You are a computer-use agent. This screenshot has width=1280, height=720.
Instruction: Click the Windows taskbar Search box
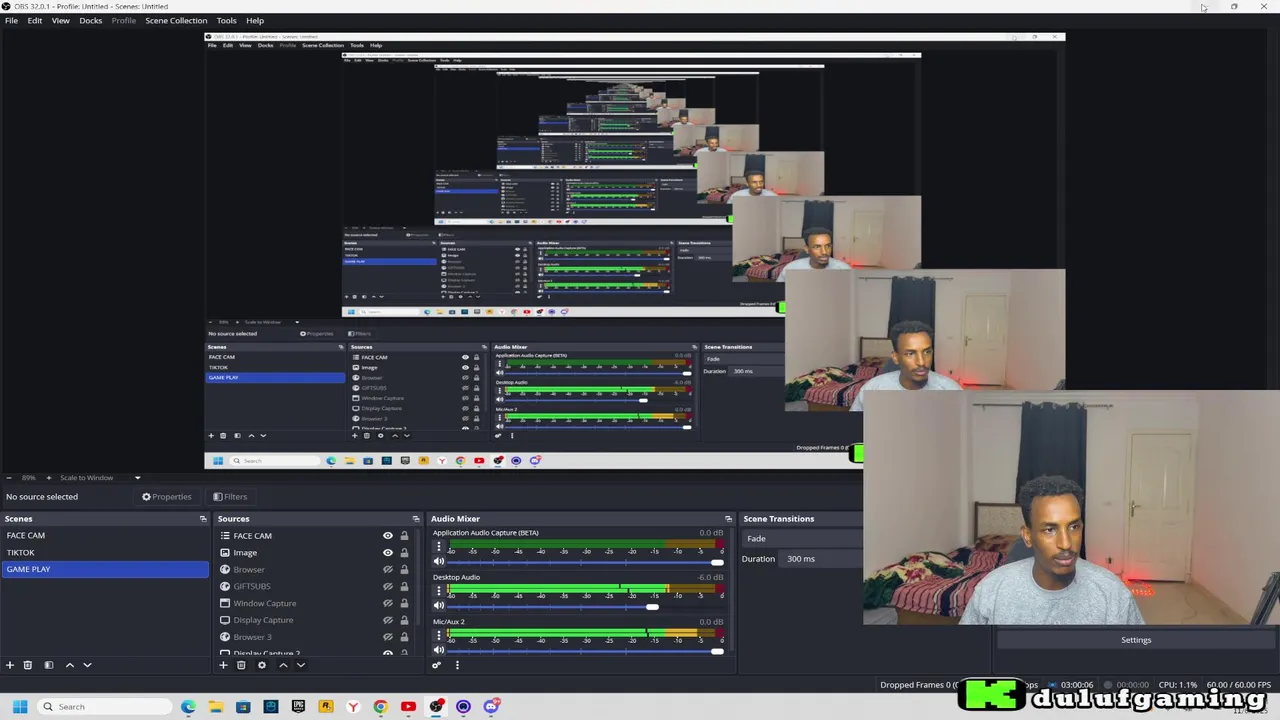(x=105, y=707)
